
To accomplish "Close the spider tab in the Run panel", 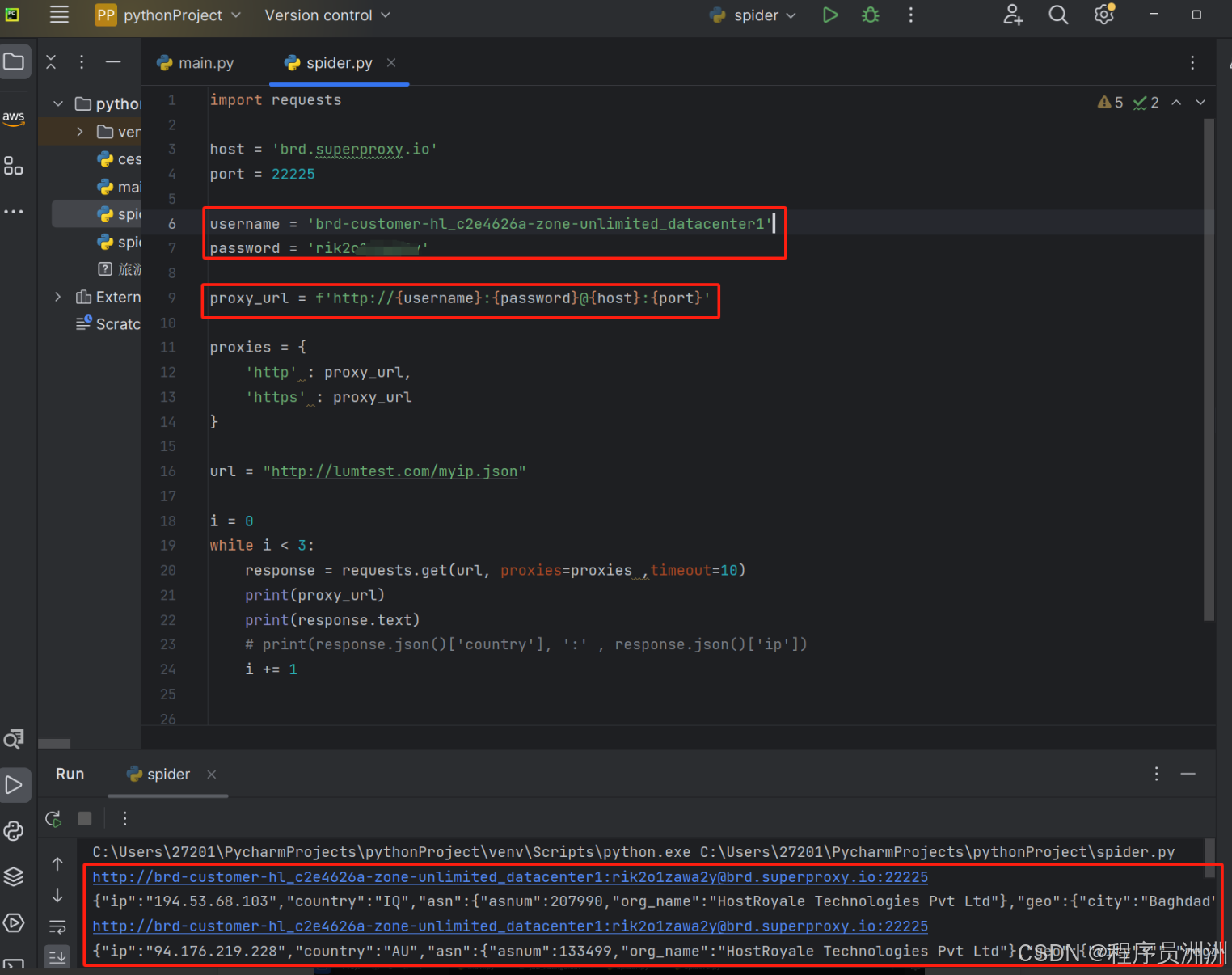I will (212, 775).
